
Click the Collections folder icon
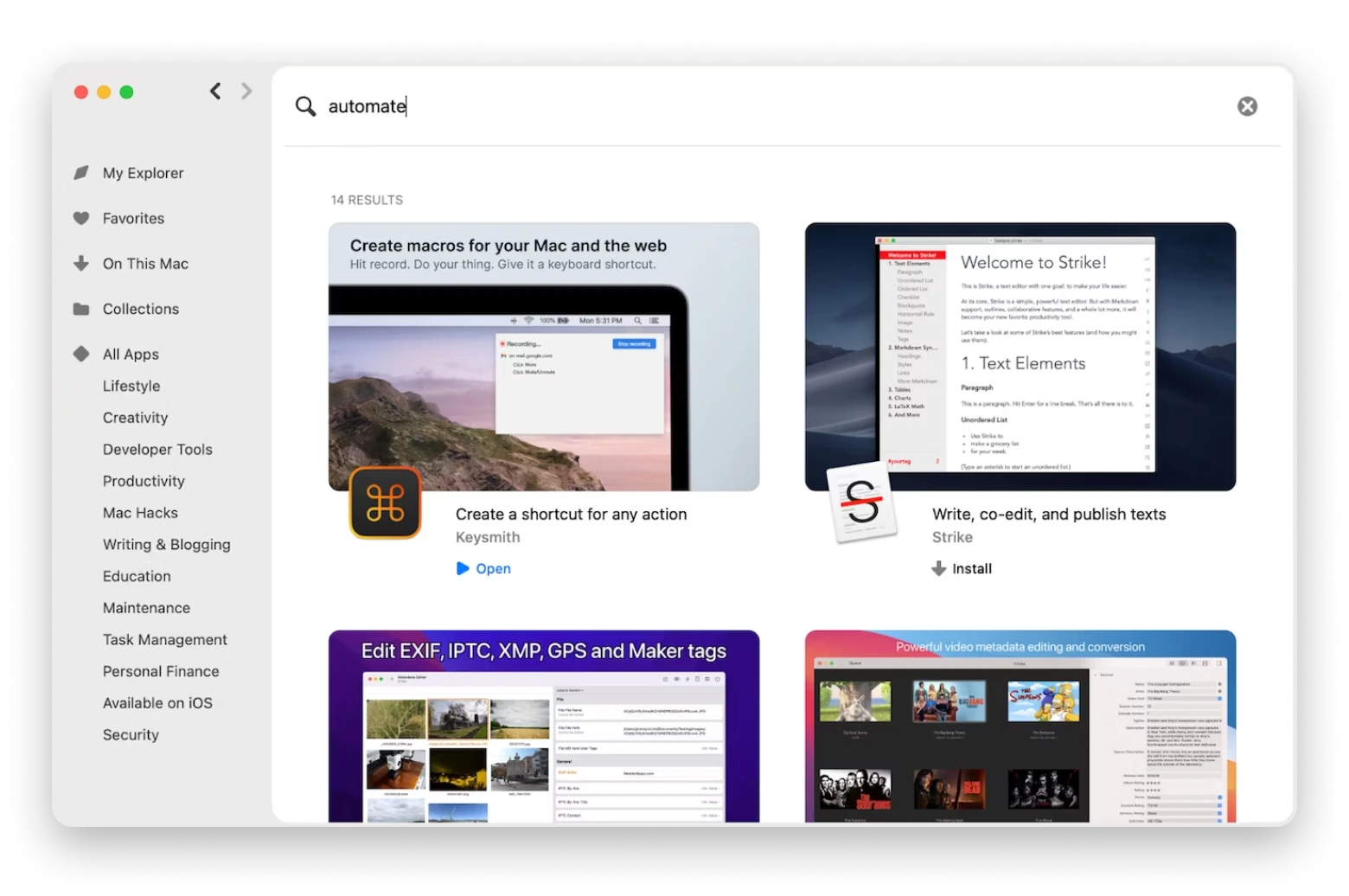pyautogui.click(x=81, y=309)
